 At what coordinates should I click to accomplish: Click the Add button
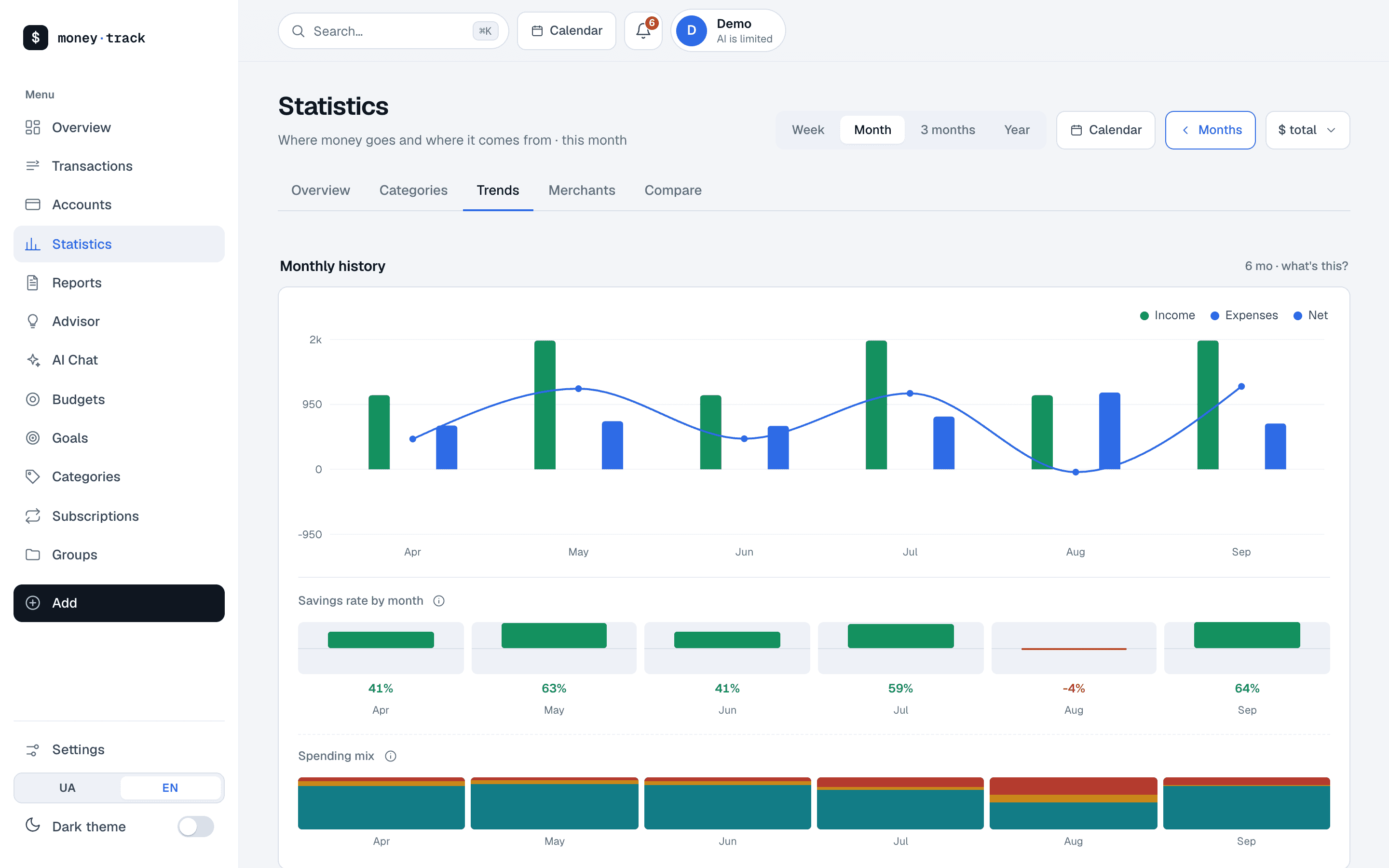(119, 603)
